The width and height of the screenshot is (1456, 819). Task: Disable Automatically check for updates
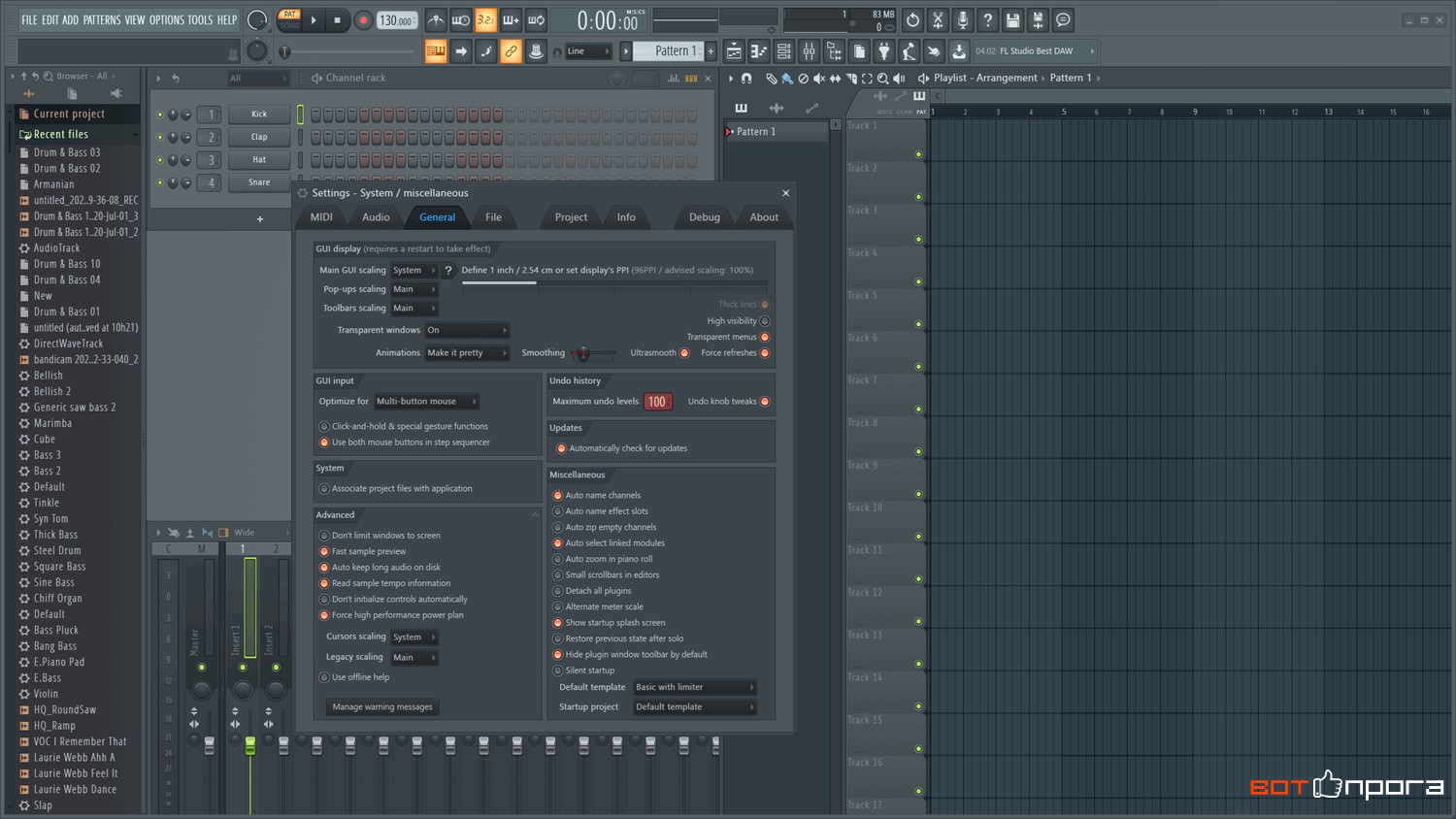(561, 448)
